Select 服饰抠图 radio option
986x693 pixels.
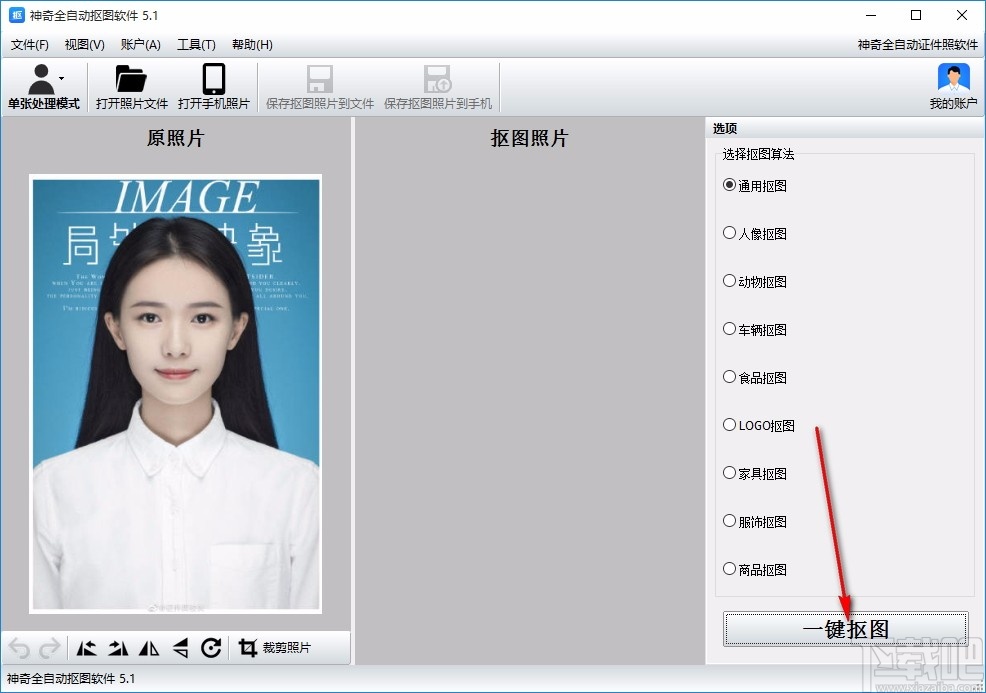pos(755,521)
